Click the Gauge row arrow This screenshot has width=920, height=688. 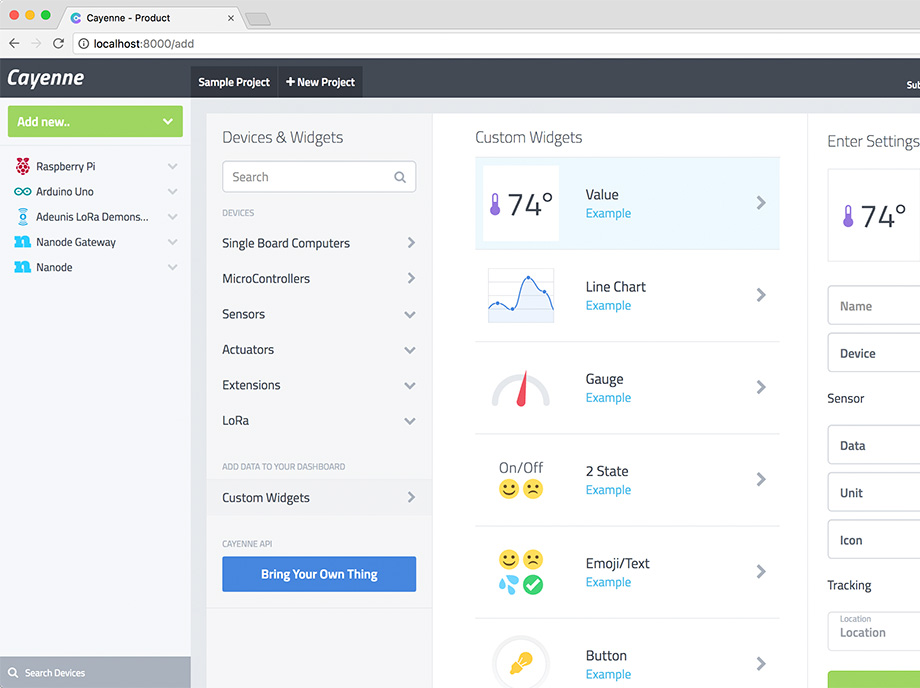(760, 387)
